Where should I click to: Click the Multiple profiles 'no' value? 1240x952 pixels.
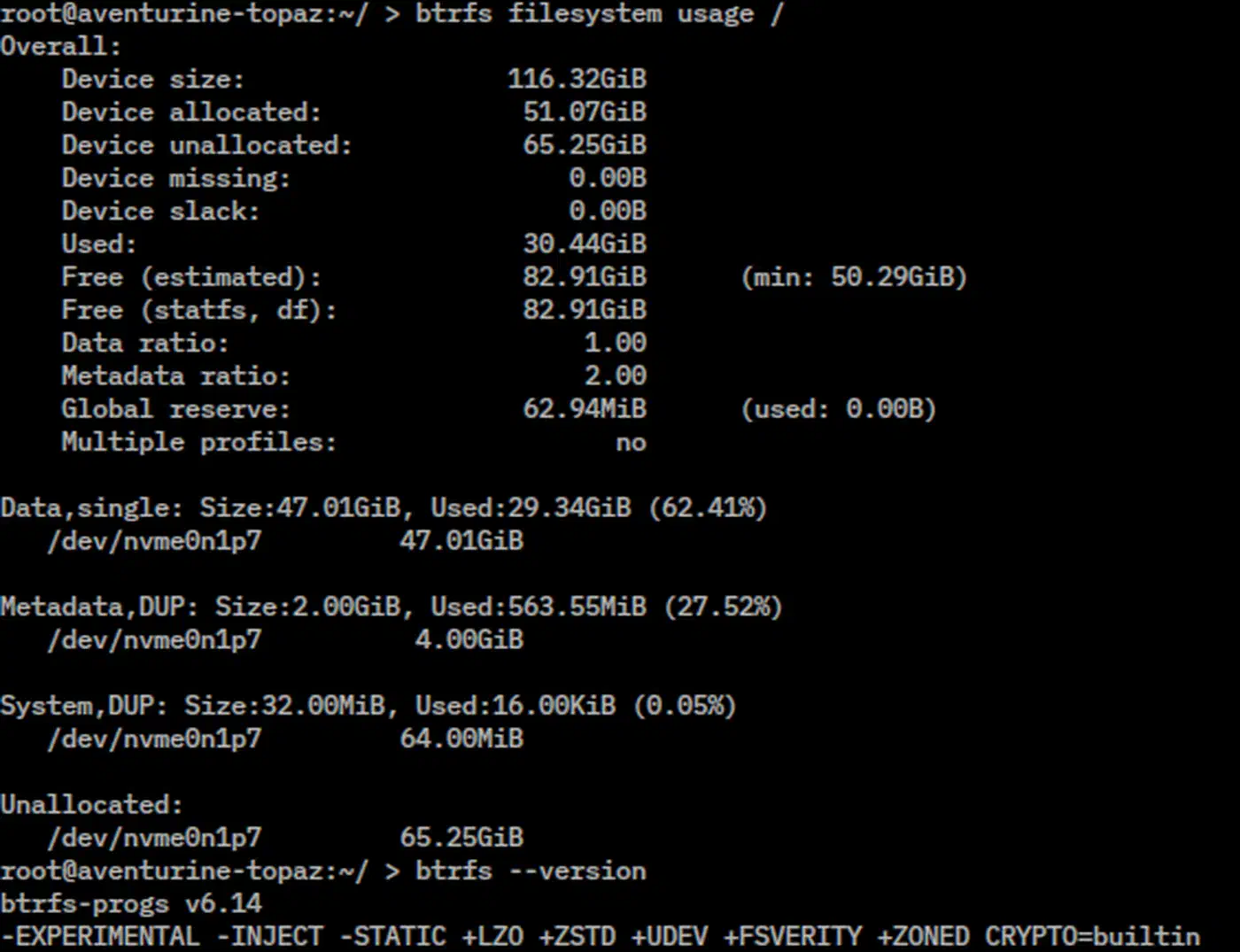[x=632, y=442]
